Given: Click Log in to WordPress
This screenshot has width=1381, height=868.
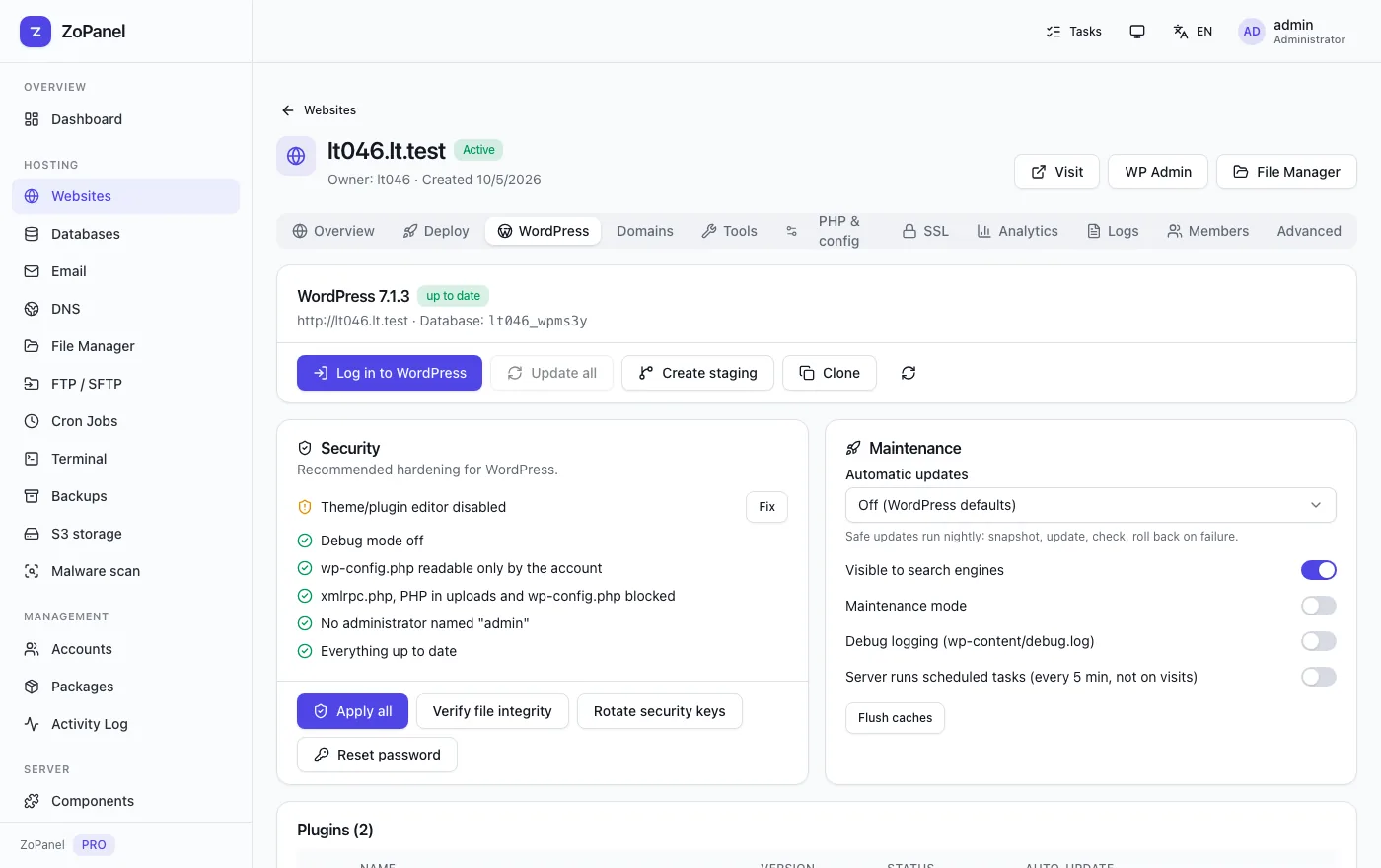Looking at the screenshot, I should [390, 373].
